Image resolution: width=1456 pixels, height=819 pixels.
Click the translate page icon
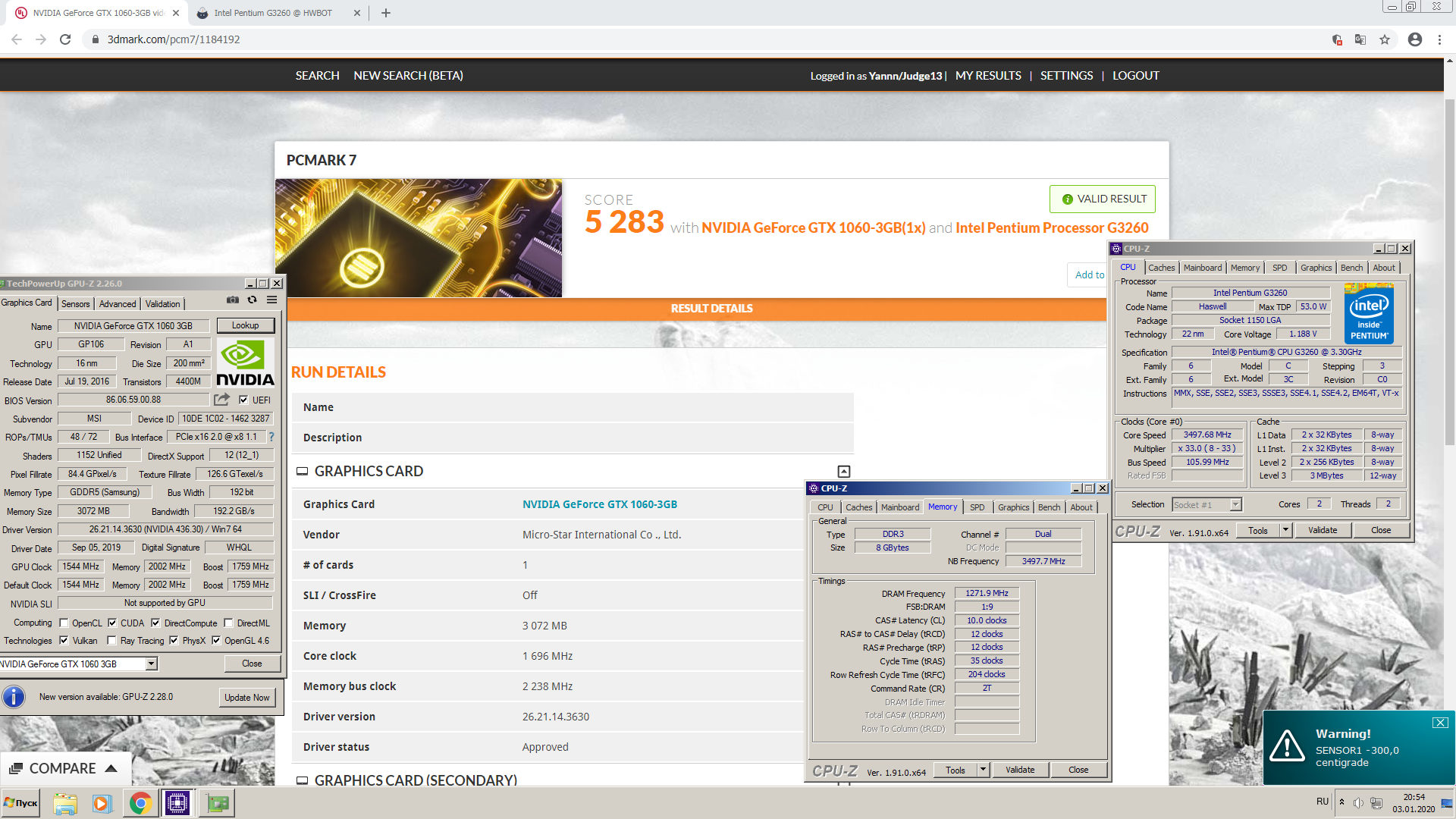(1360, 39)
